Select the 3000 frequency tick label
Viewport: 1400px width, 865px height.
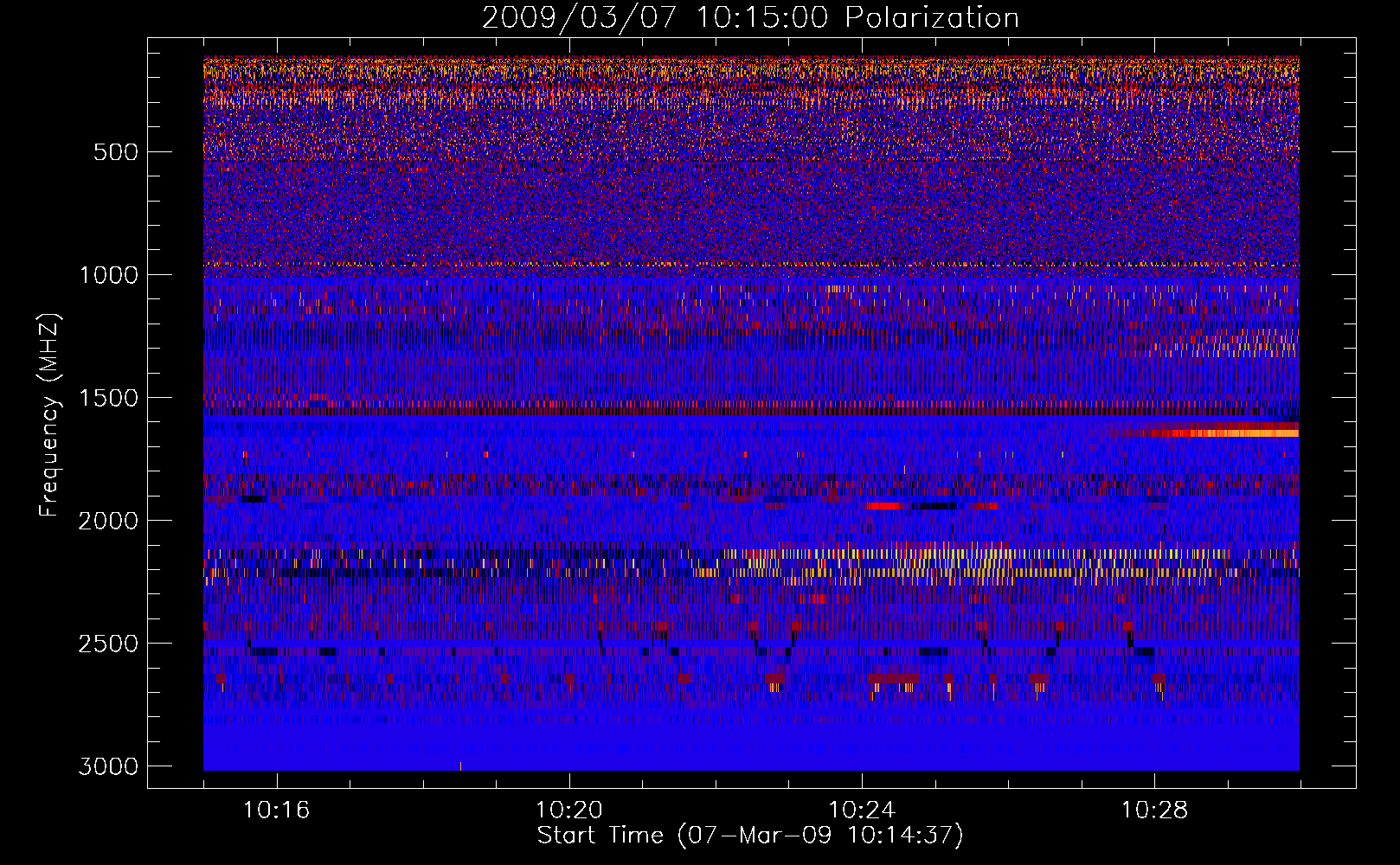pos(108,766)
